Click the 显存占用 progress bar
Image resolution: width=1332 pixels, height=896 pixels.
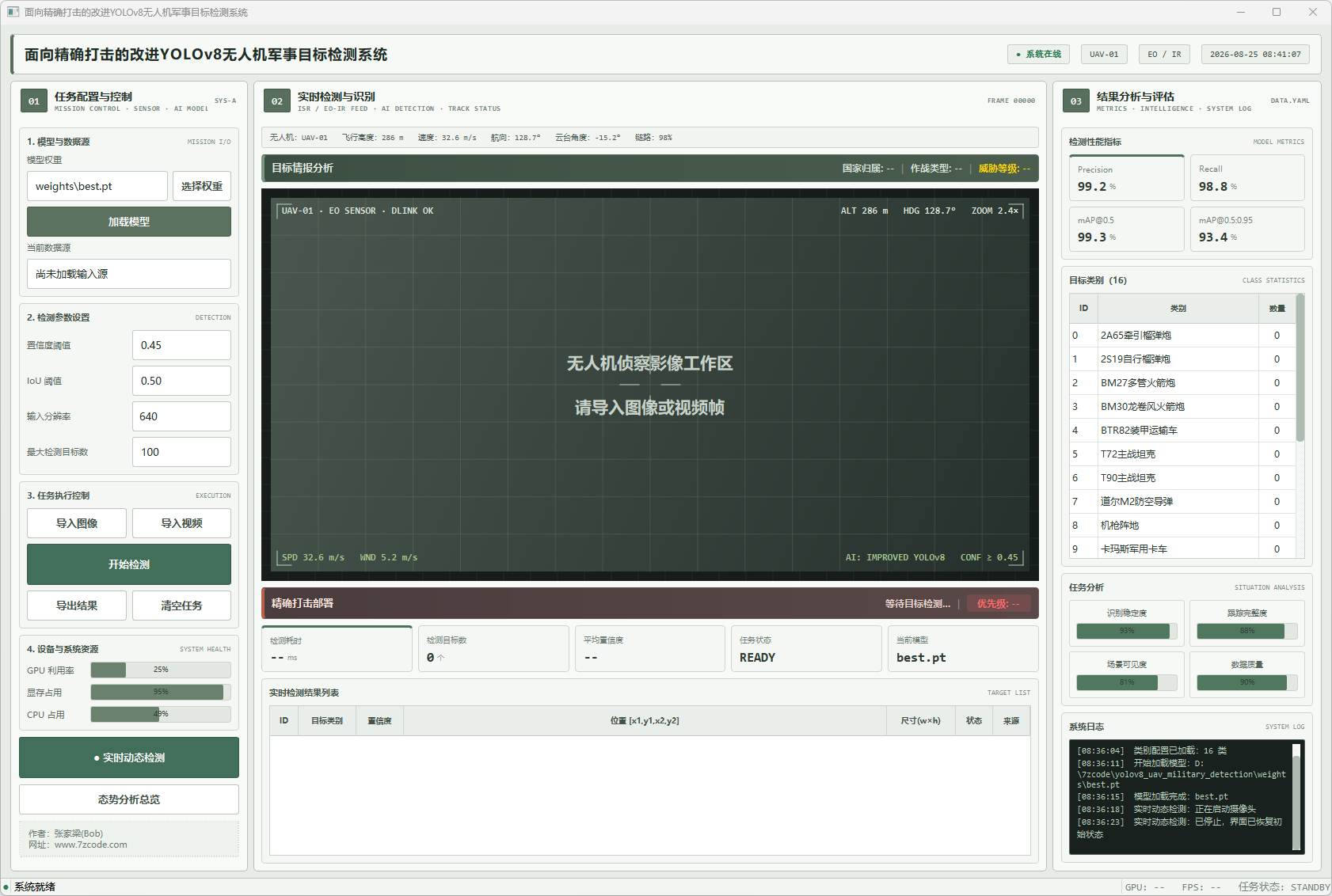pos(161,692)
